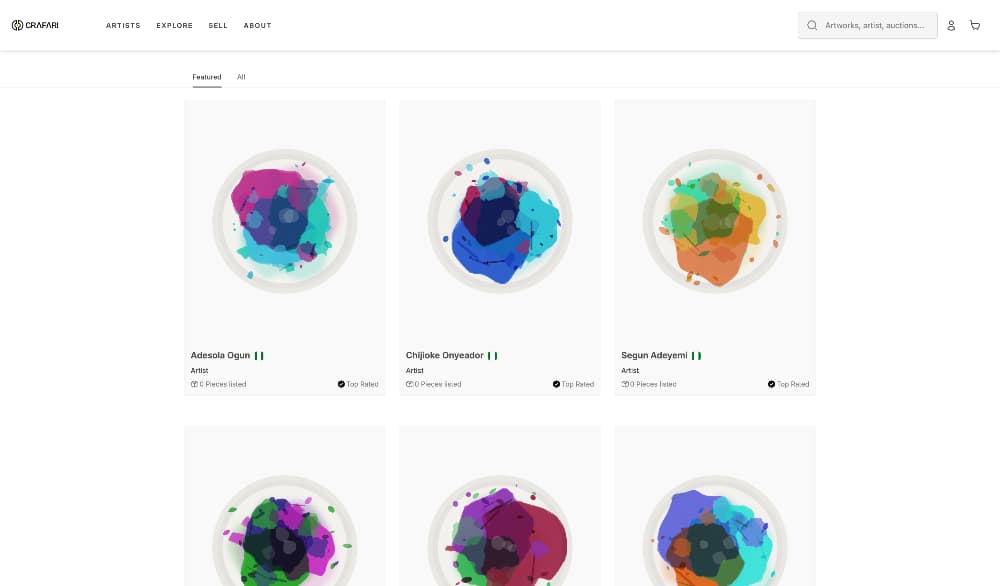This screenshot has width=1000, height=586.
Task: Click Adesola Ogun's Top Rated badge icon
Action: [x=341, y=384]
